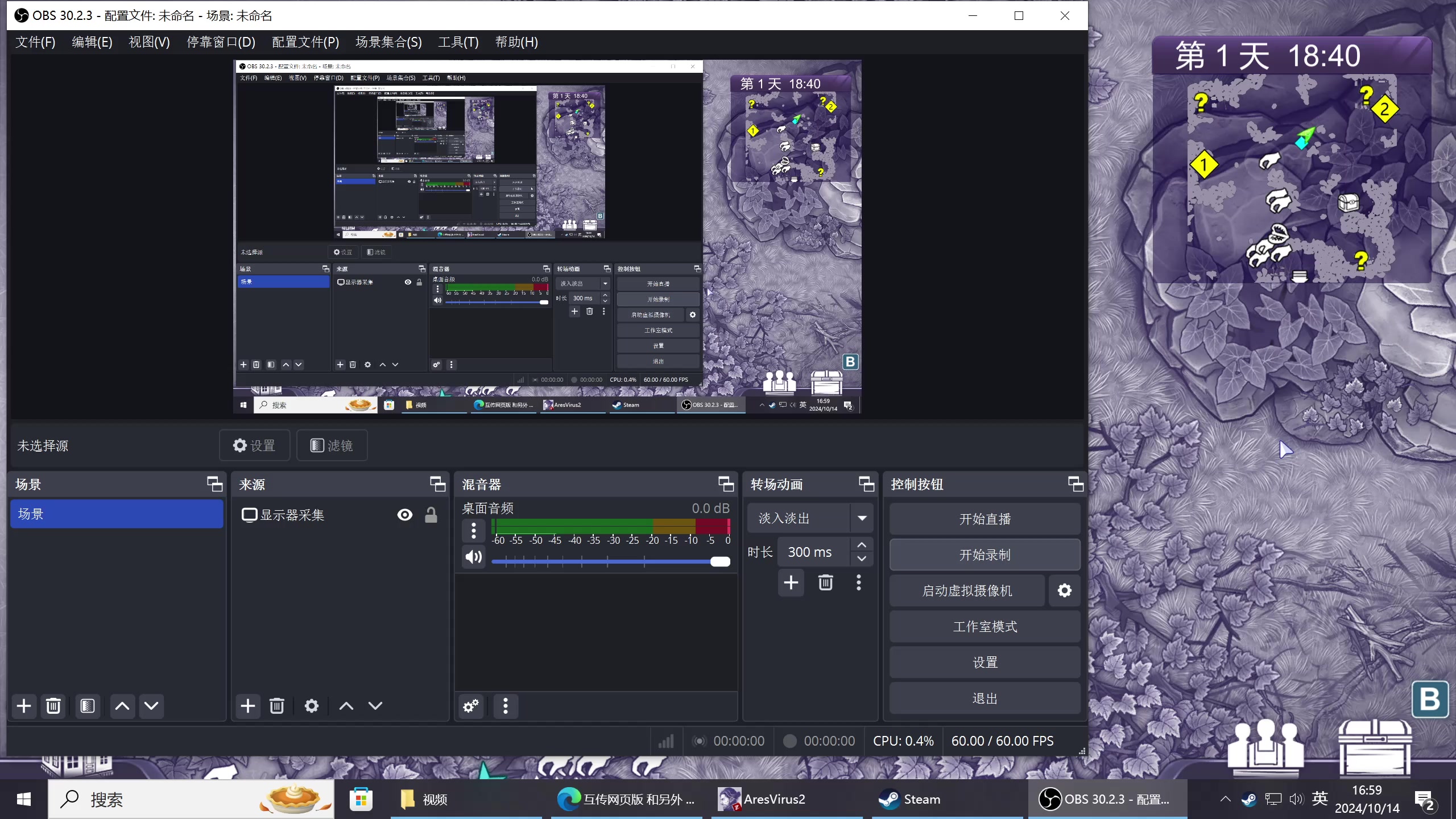Decrease transition duration with down arrow

862,559
